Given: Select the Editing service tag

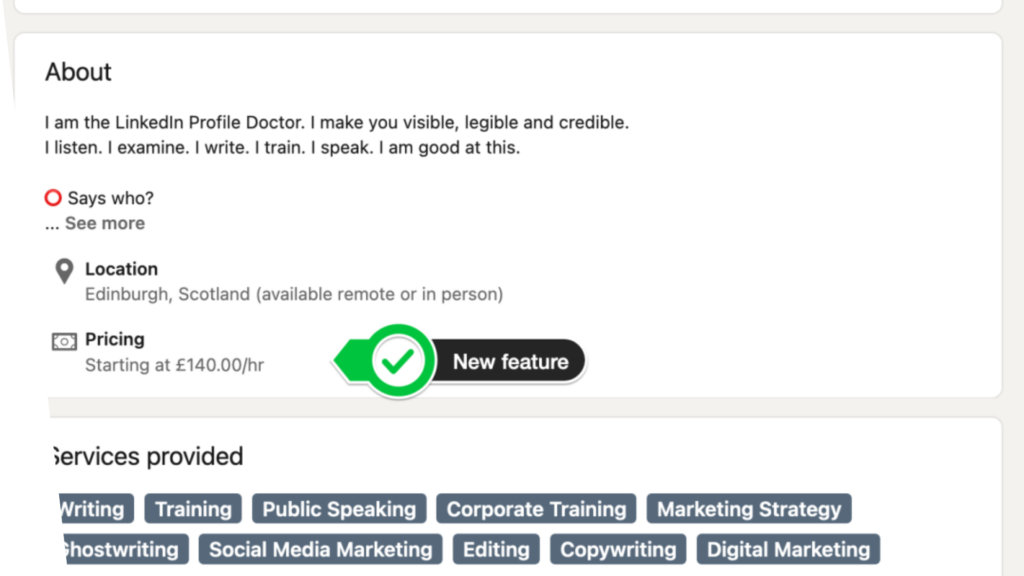Looking at the screenshot, I should [x=496, y=549].
